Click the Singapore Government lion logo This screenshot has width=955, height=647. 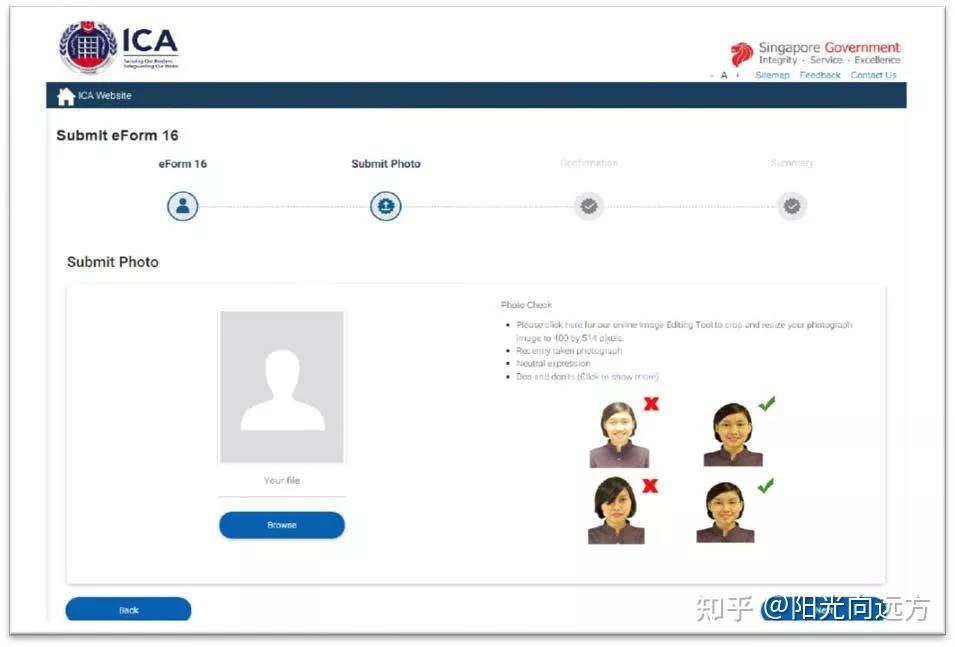(738, 50)
